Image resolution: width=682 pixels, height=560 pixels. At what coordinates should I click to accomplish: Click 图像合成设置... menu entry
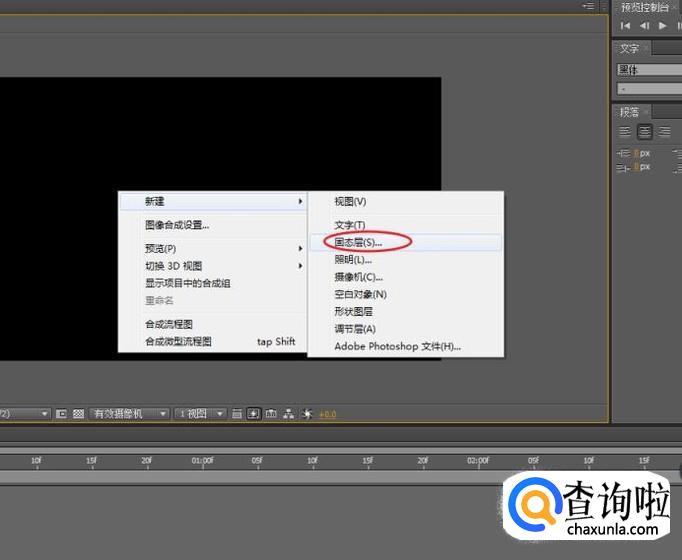coord(177,225)
